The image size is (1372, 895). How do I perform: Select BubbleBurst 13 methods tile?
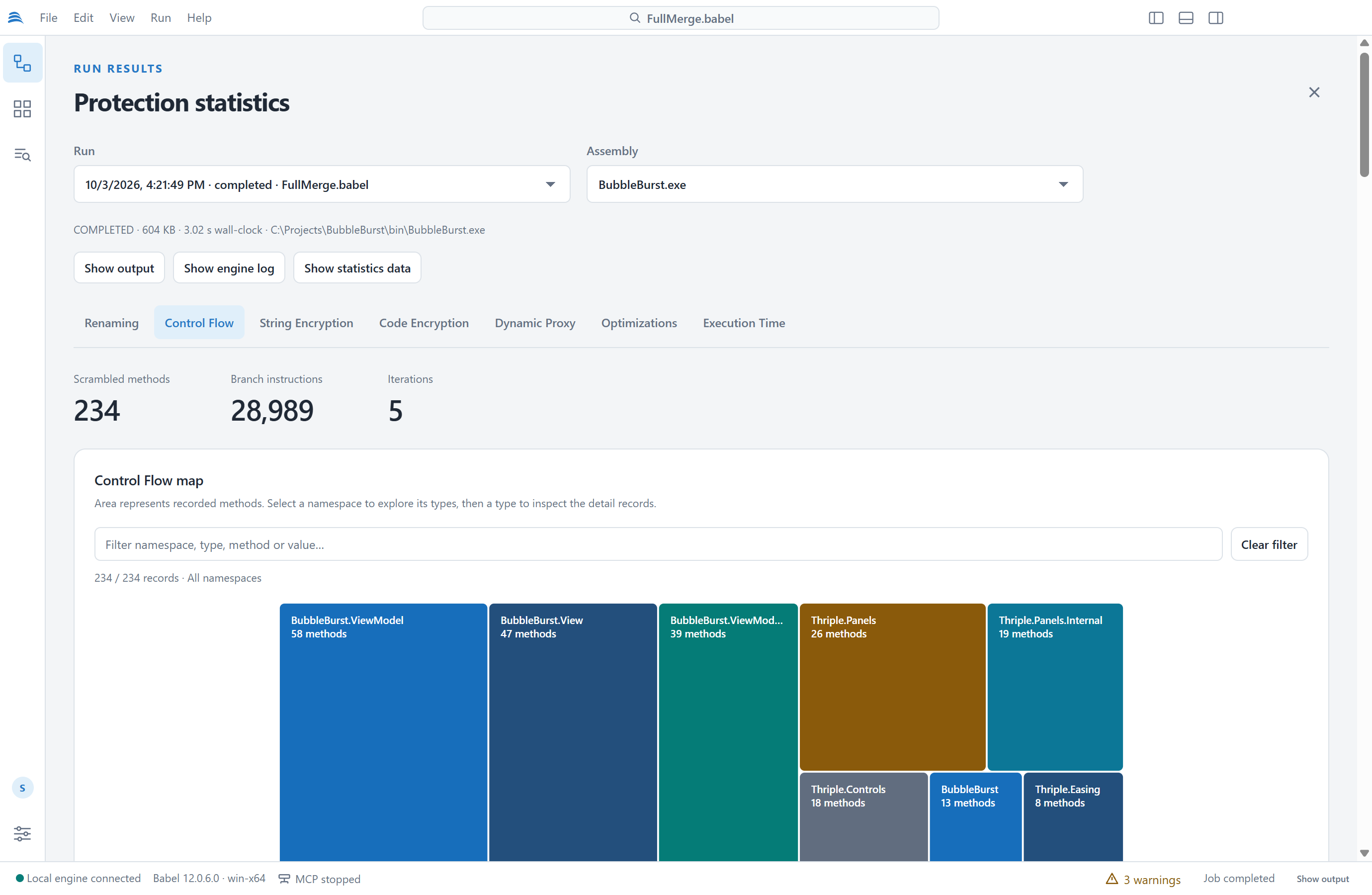pos(975,817)
